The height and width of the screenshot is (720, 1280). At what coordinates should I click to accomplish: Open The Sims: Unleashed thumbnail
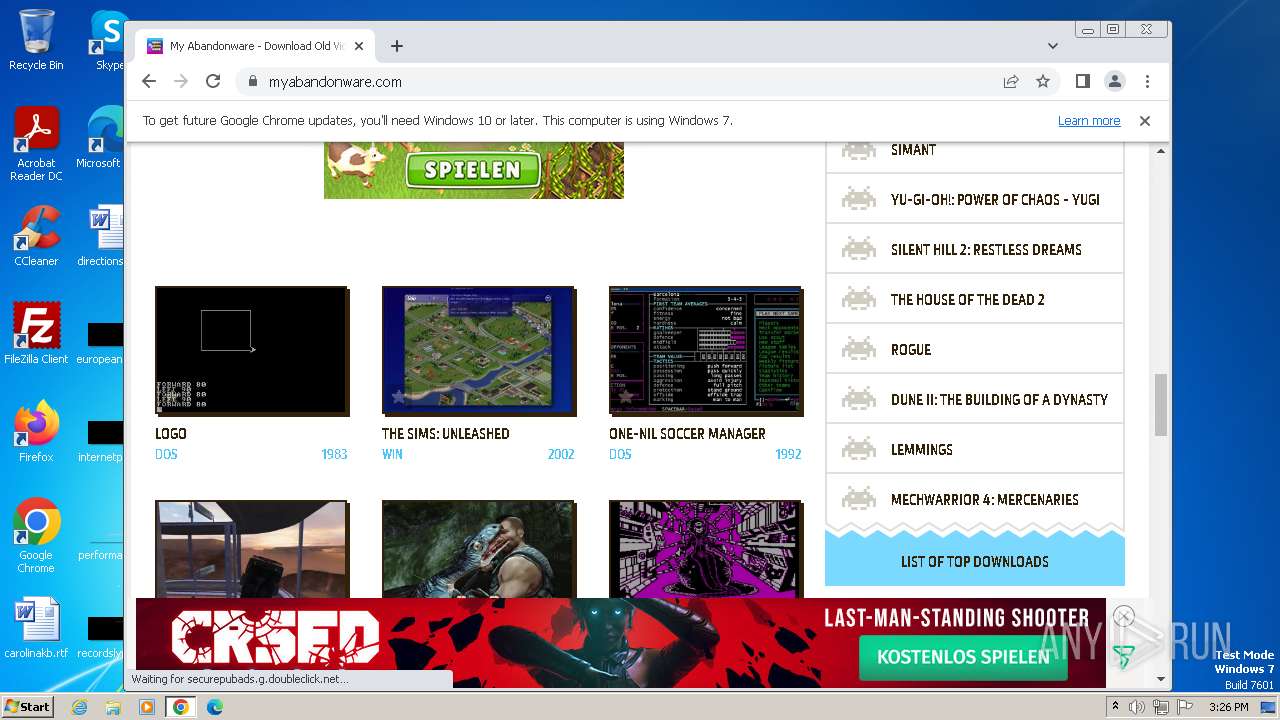(x=479, y=351)
